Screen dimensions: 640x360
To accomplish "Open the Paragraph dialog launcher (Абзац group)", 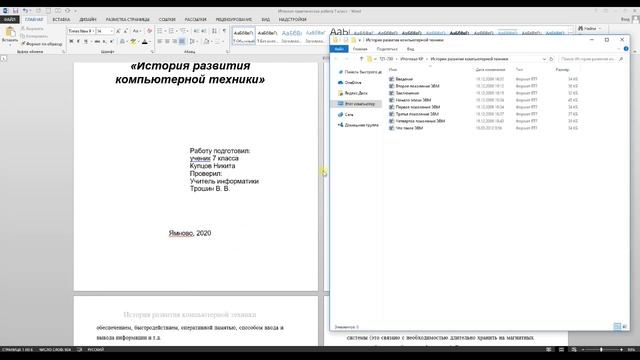I will 227,52.
